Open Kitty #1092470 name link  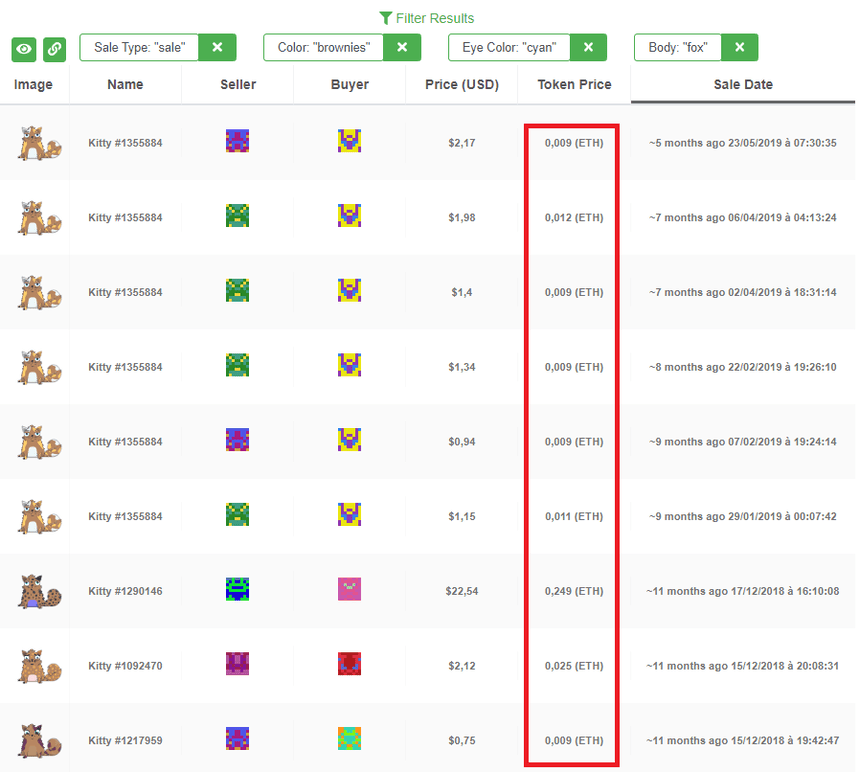tap(125, 666)
